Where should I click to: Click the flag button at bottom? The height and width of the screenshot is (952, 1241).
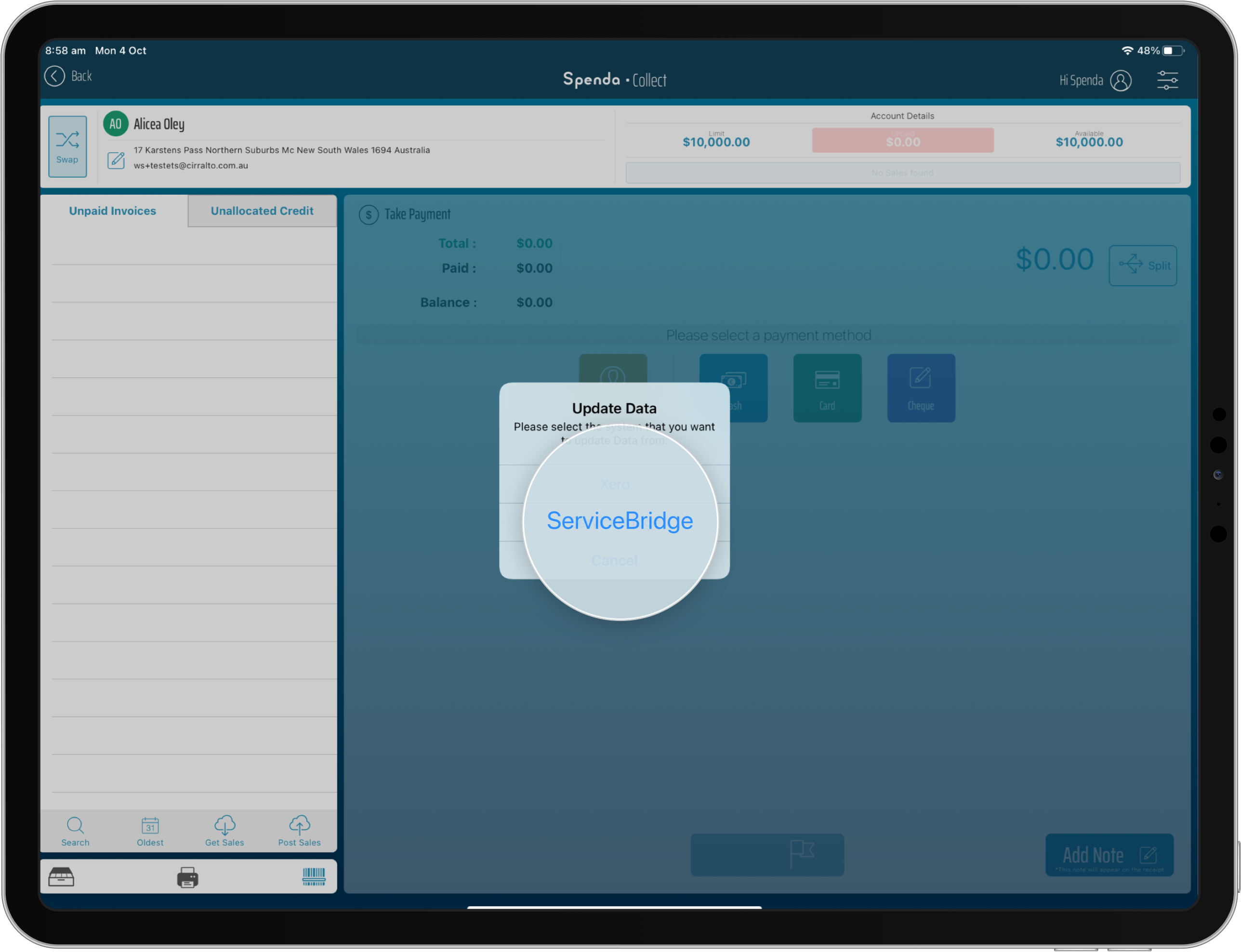767,855
